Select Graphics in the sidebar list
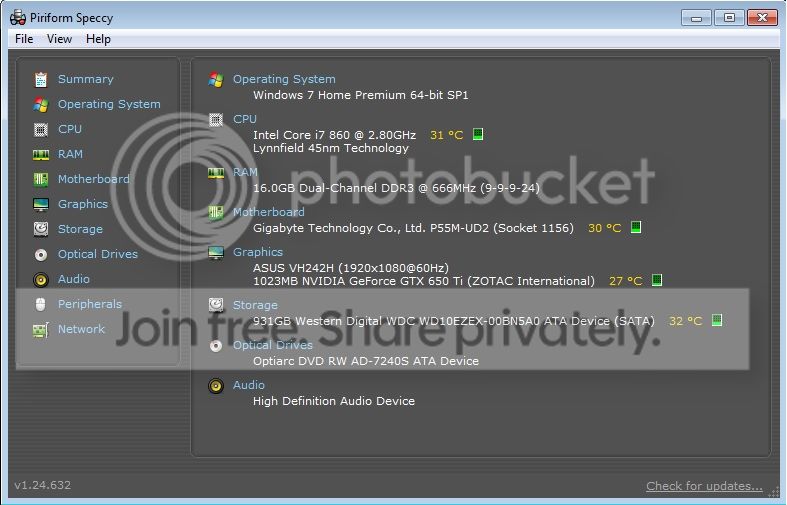Screen dimensions: 787x505 click(x=83, y=204)
